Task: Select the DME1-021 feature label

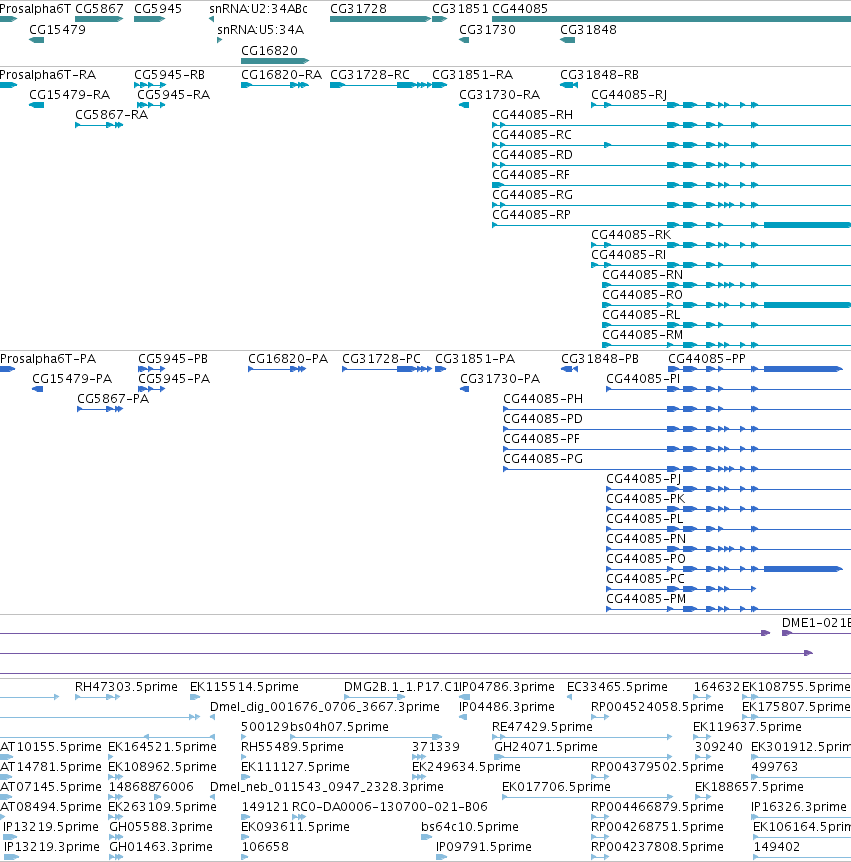Action: click(816, 623)
